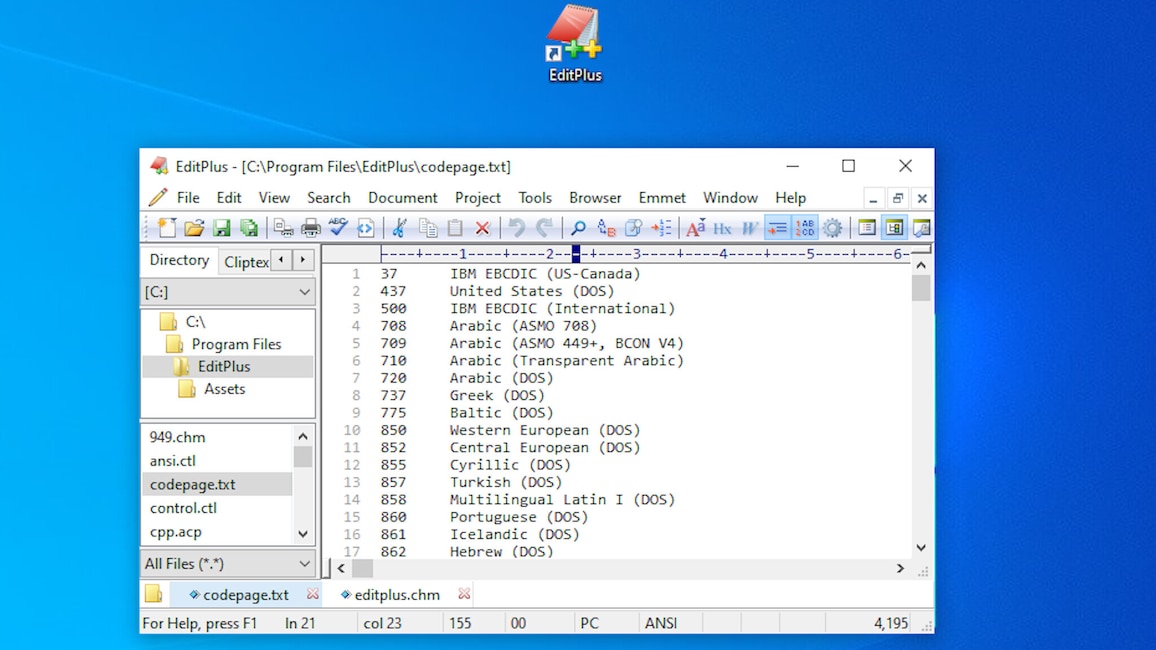Viewport: 1156px width, 650px height.
Task: Open the File menu
Action: 188,198
